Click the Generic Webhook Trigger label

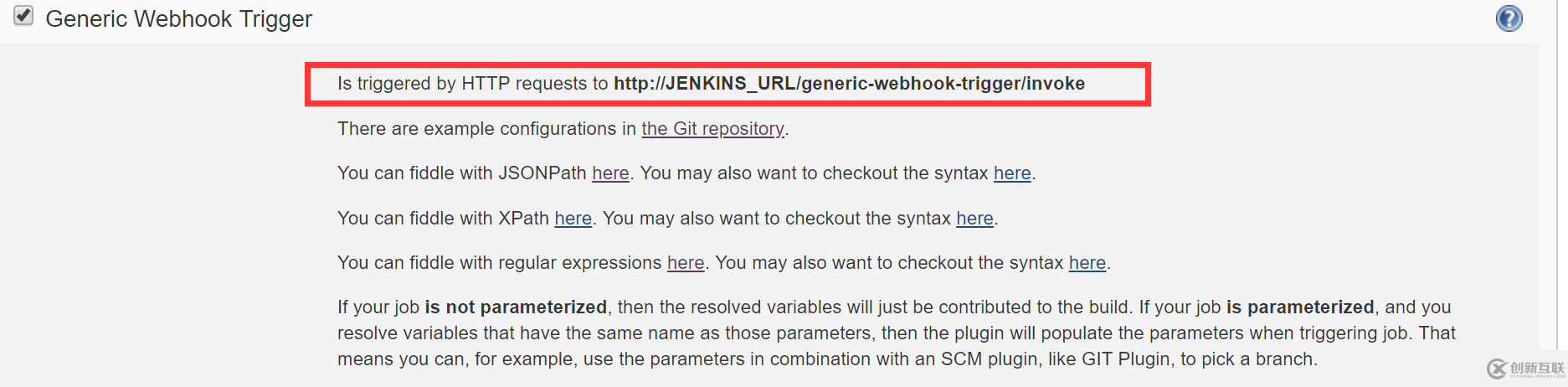click(178, 19)
